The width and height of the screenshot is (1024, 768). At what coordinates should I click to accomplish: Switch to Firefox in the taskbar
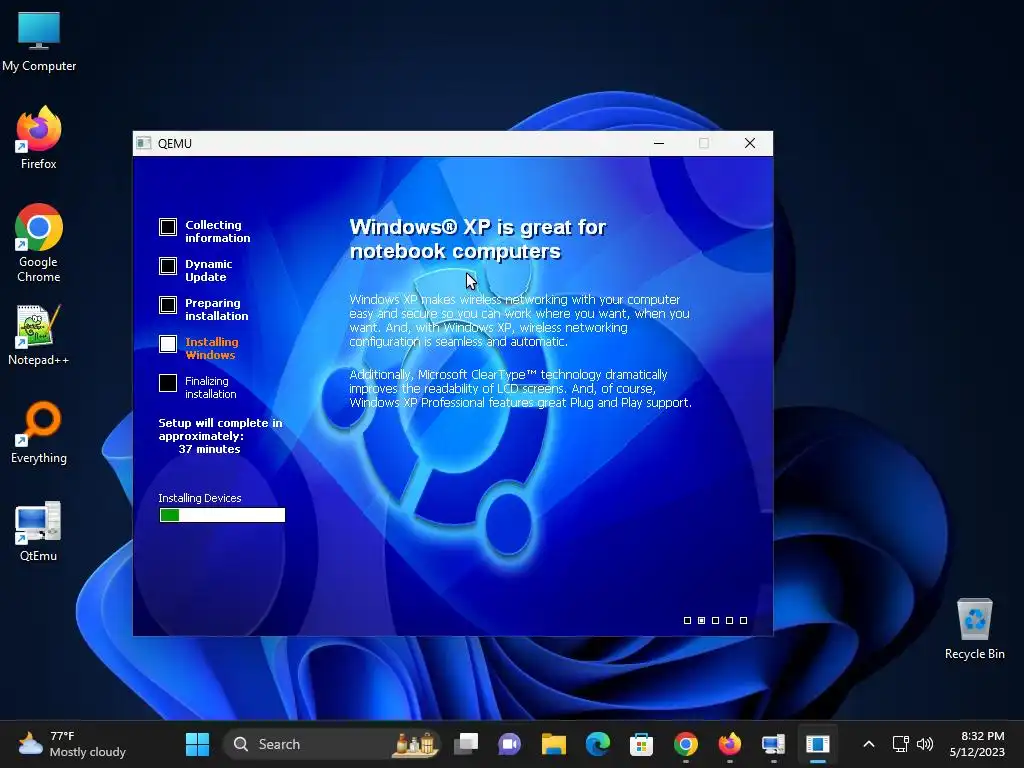click(729, 744)
